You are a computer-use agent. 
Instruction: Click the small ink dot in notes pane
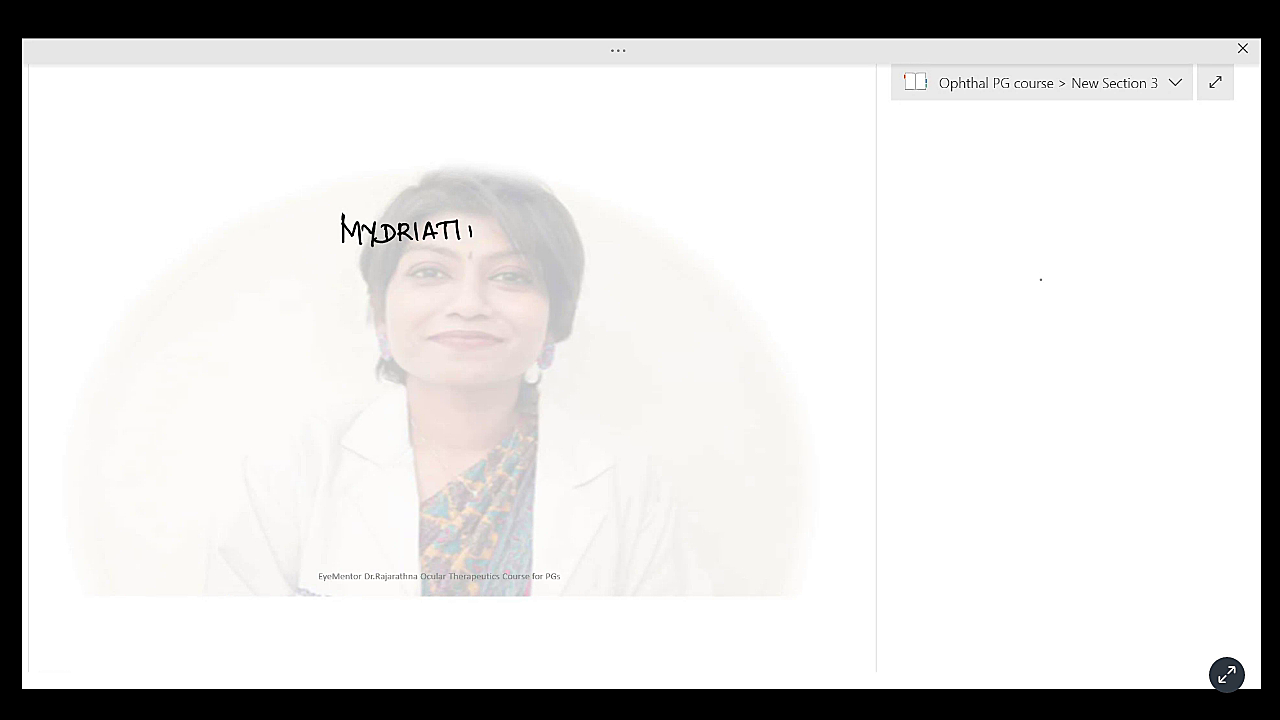tap(1041, 280)
